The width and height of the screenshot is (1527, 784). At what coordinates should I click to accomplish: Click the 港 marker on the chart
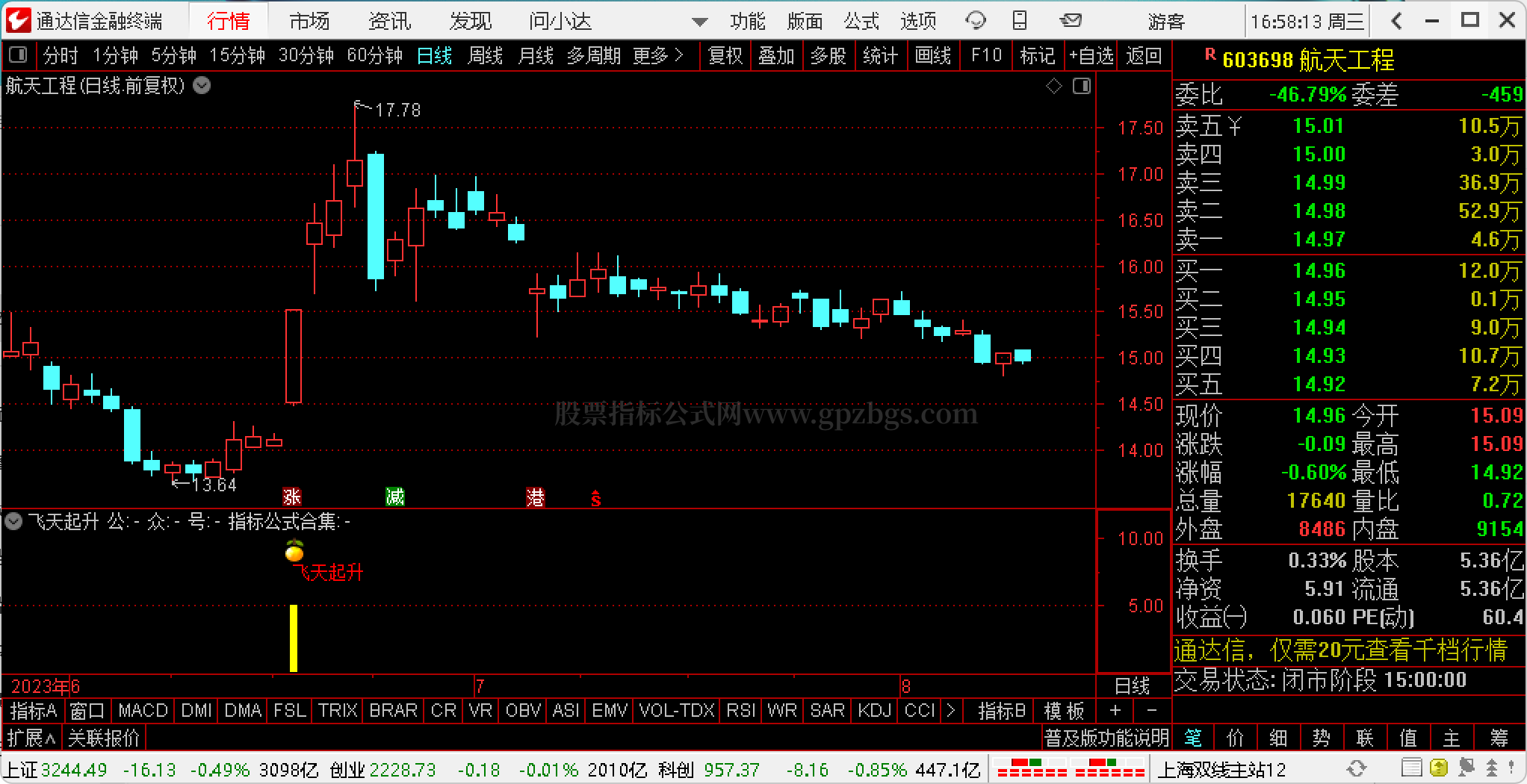[x=535, y=497]
